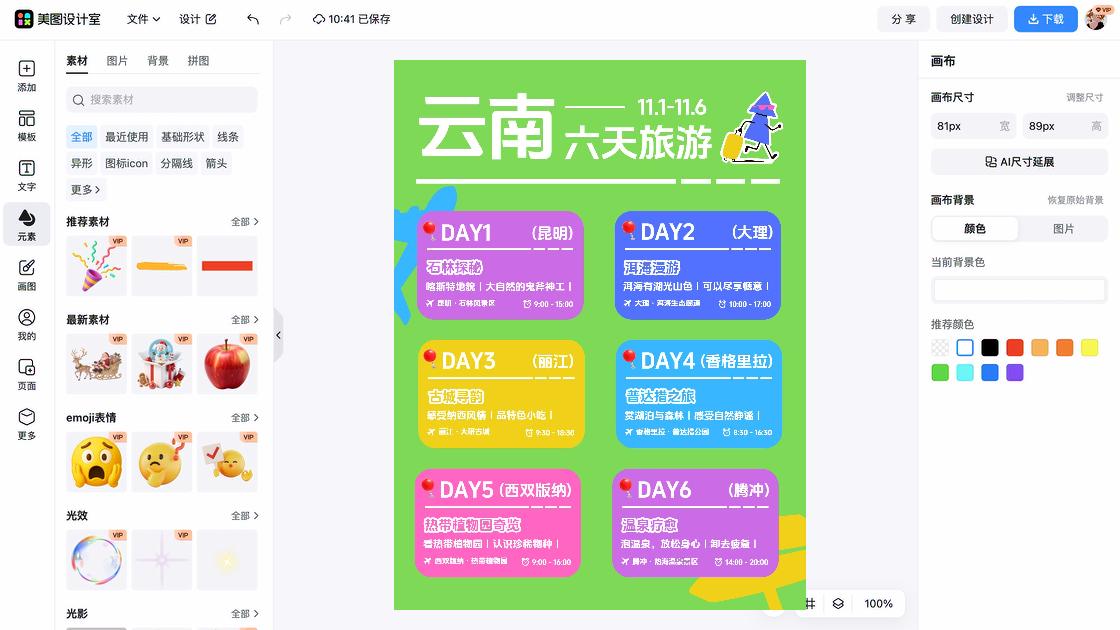
Task: Enable the 基础形状 filter
Action: coord(183,136)
